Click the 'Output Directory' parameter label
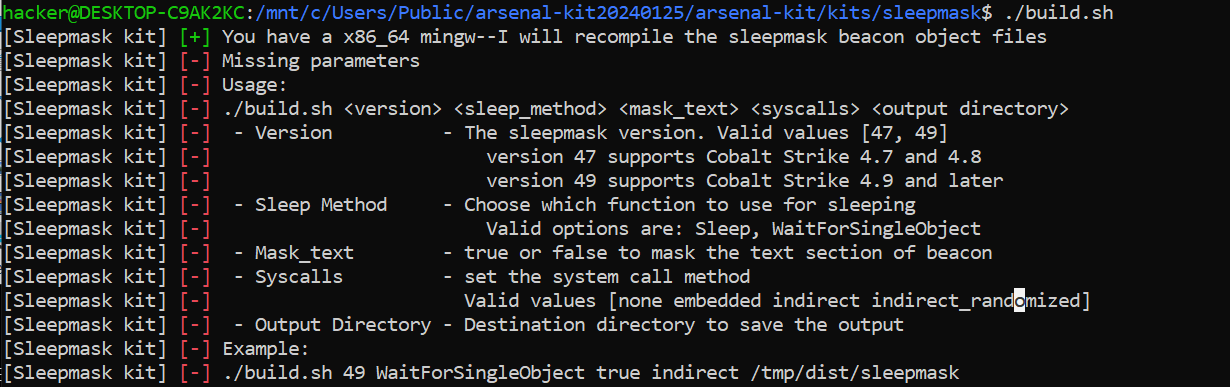Image resolution: width=1230 pixels, height=387 pixels. tap(343, 324)
